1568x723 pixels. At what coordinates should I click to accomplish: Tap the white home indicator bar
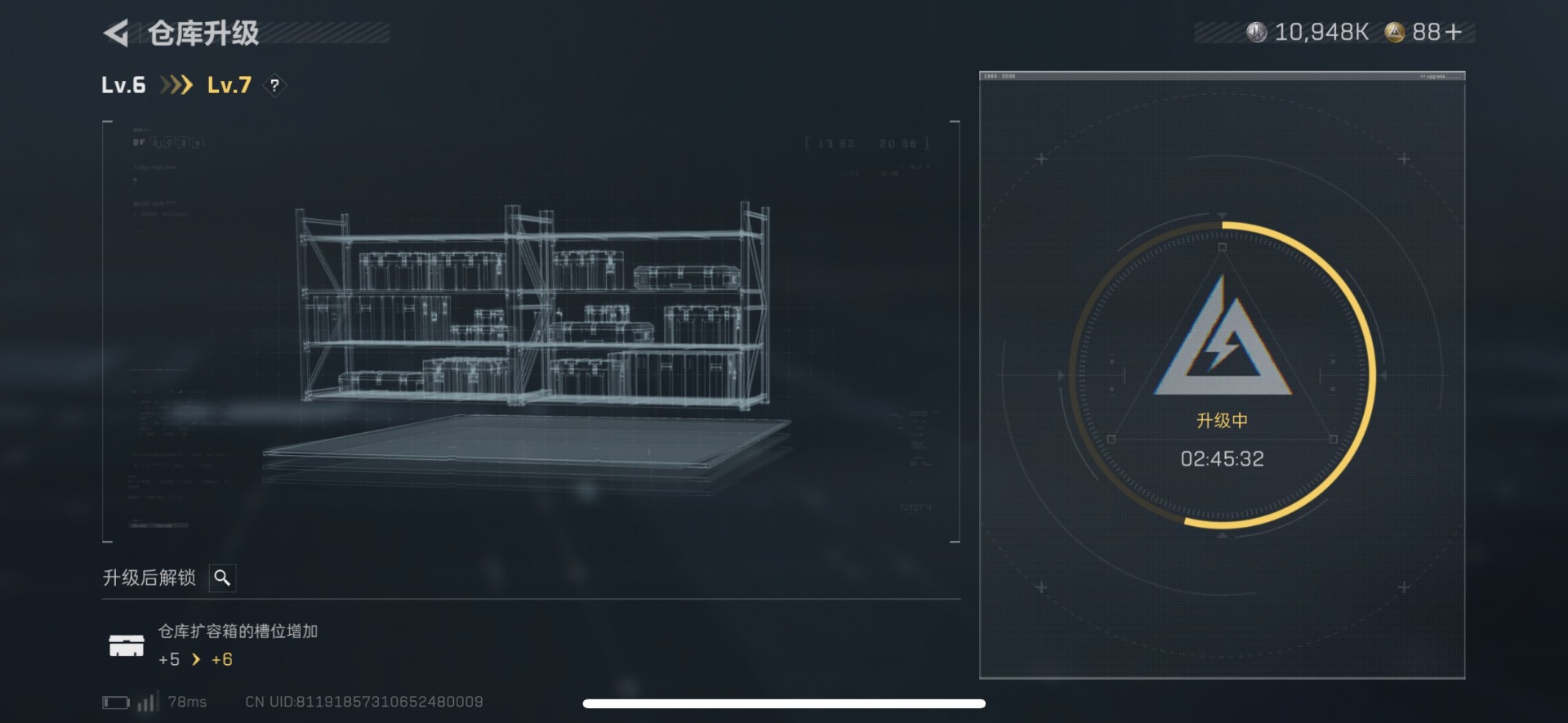(784, 703)
